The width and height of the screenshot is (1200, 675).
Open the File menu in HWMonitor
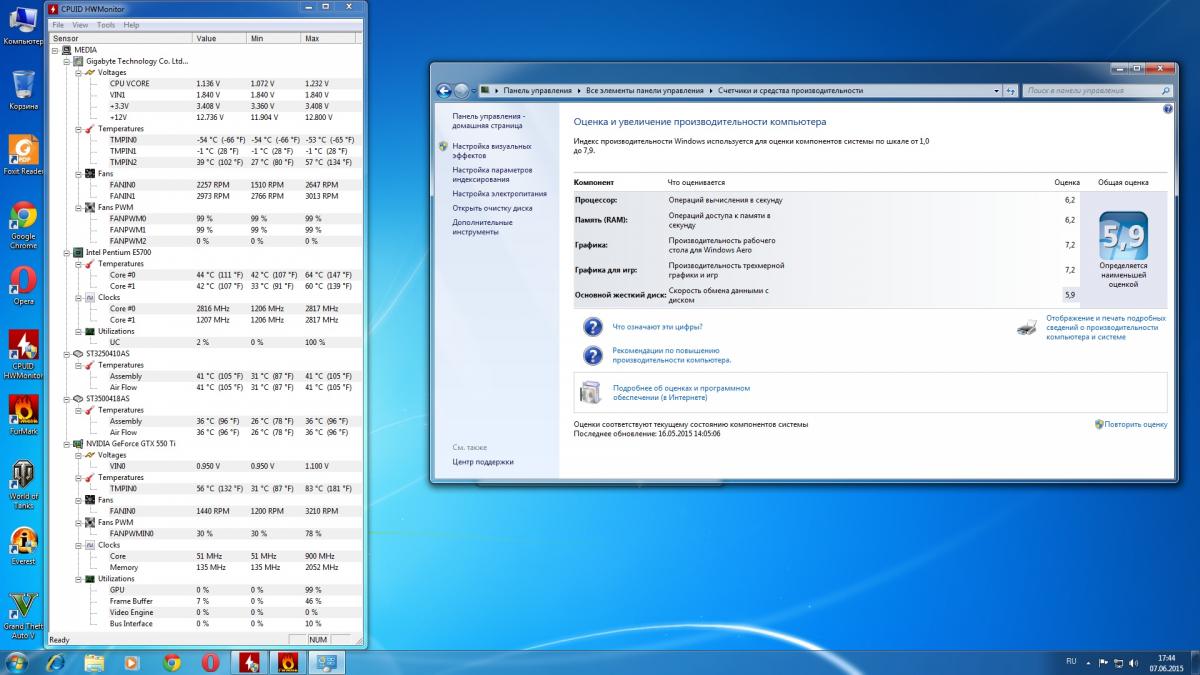click(x=57, y=25)
